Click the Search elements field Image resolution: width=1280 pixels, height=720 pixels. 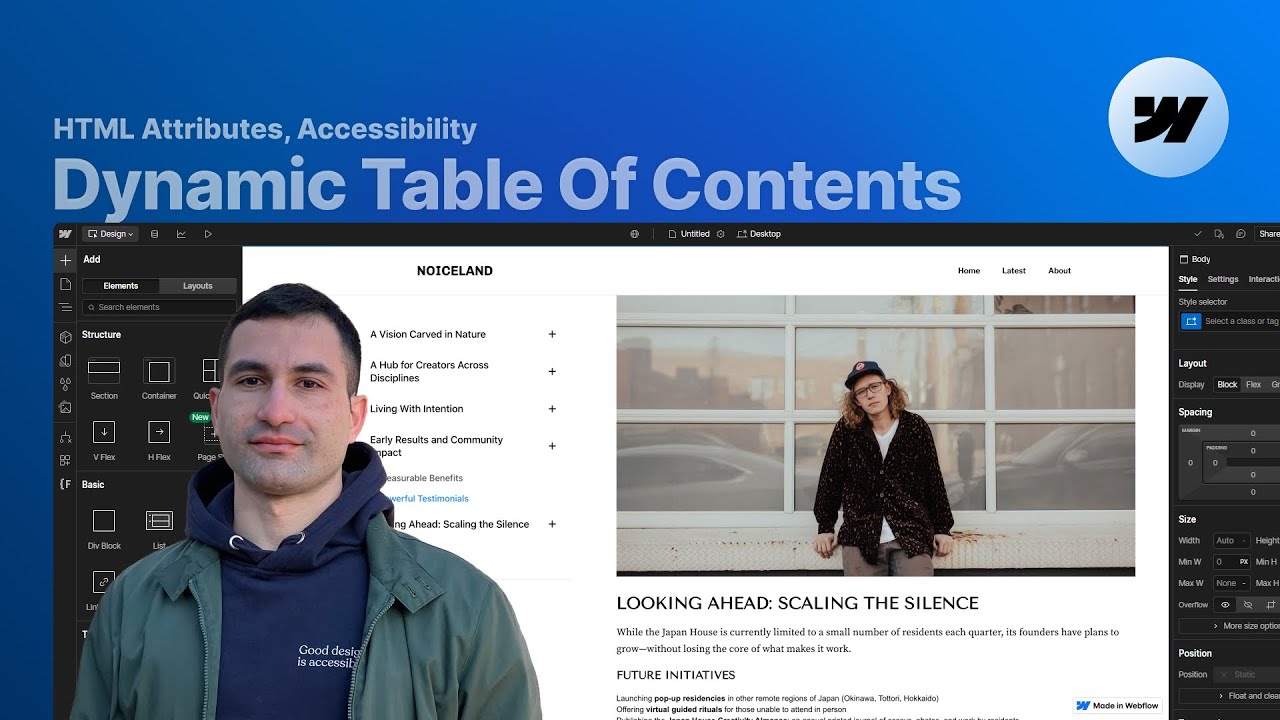[x=160, y=307]
